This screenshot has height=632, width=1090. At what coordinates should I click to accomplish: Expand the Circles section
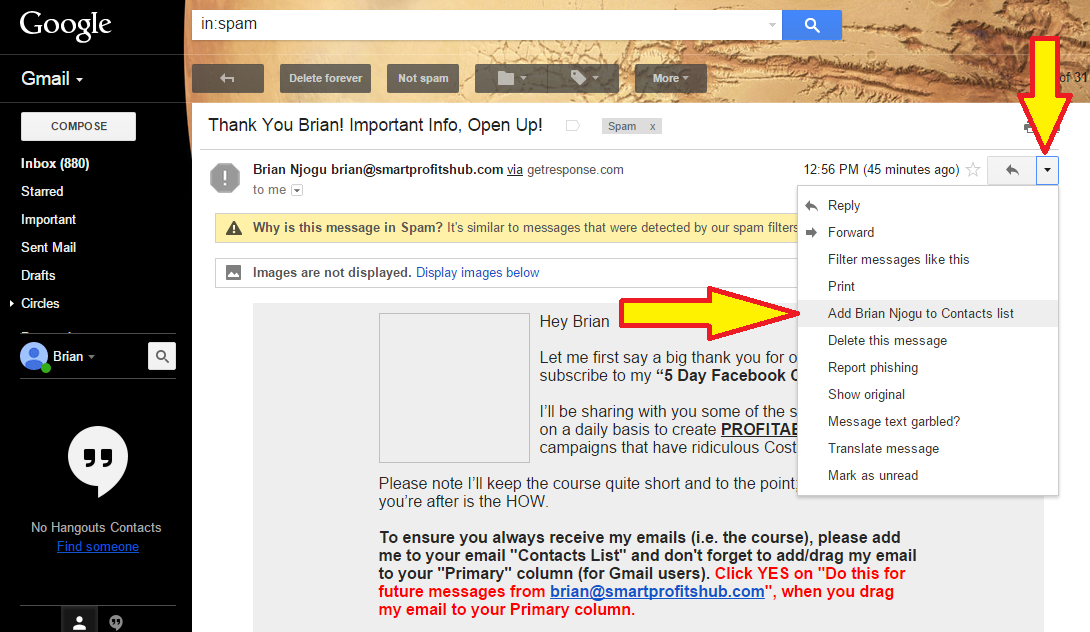(x=11, y=303)
